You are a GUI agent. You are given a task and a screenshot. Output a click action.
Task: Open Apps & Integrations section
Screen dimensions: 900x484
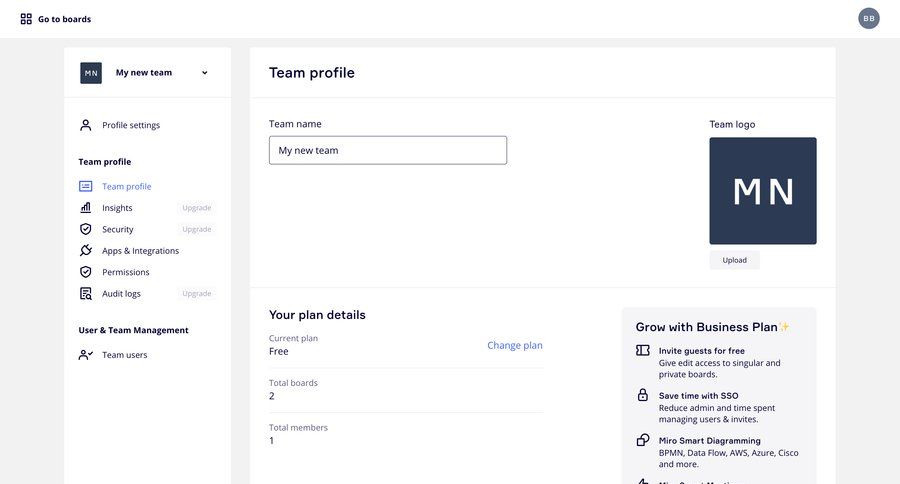141,250
